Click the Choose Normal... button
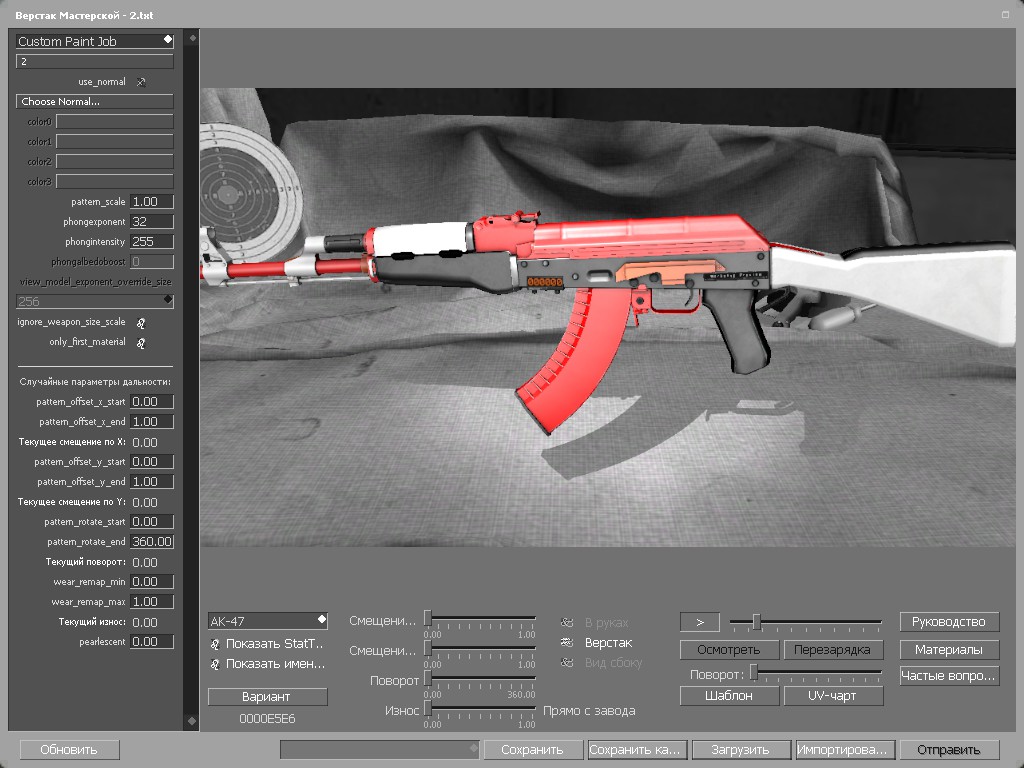Screen dimensions: 1024x768 click(95, 101)
